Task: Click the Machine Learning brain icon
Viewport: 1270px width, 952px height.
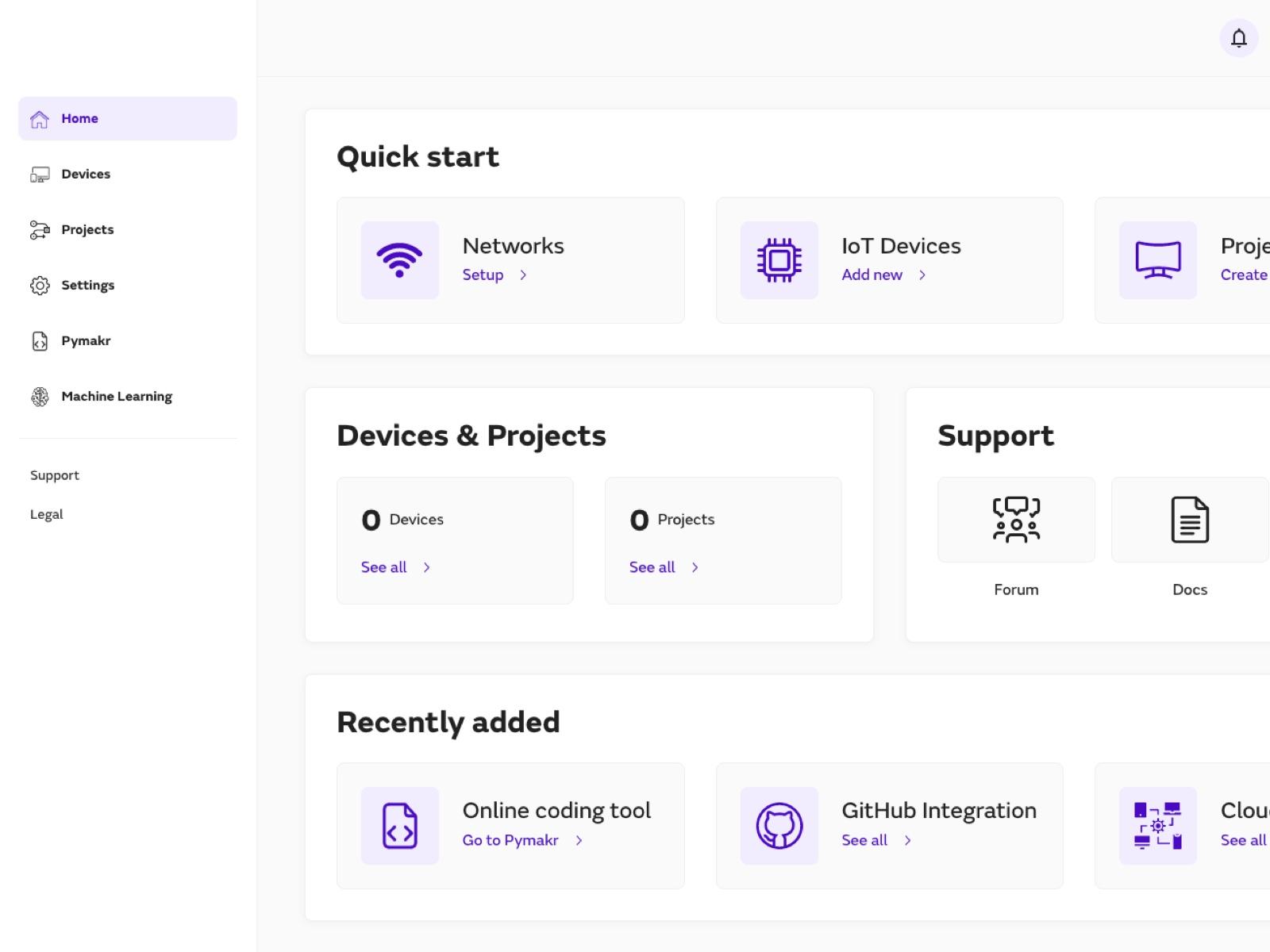Action: 40,397
